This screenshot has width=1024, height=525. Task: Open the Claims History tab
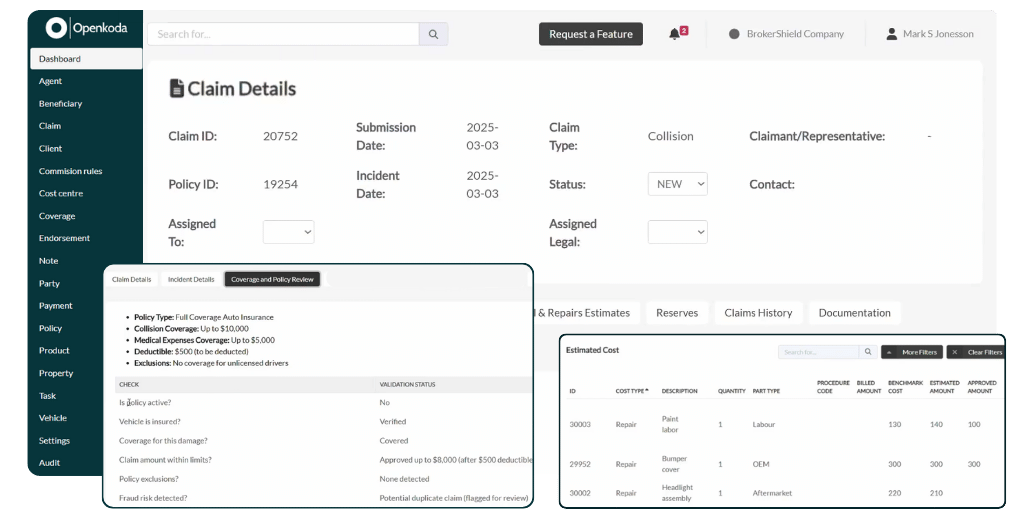(758, 313)
